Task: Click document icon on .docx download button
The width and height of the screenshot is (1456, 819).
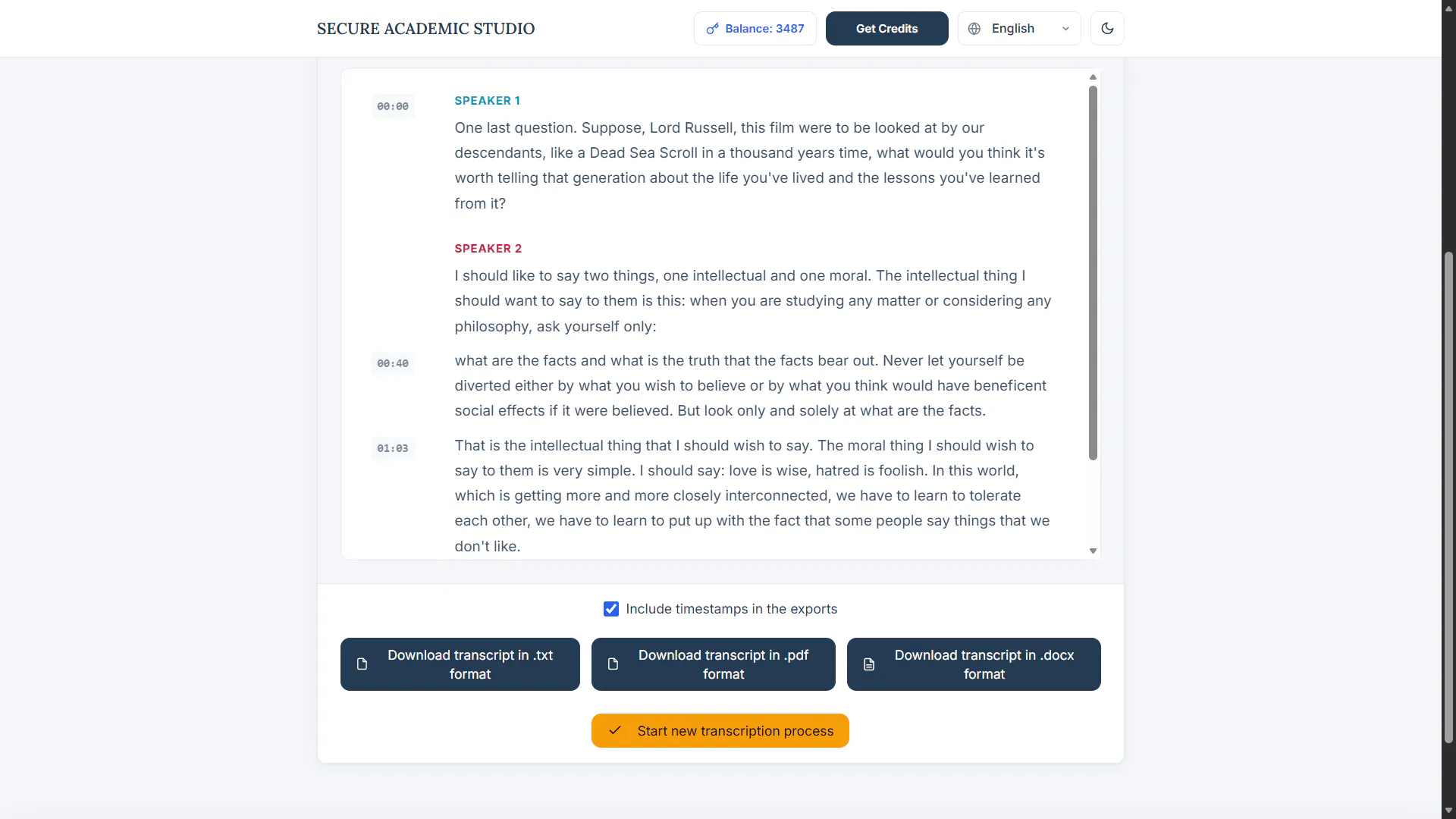Action: pos(869,664)
